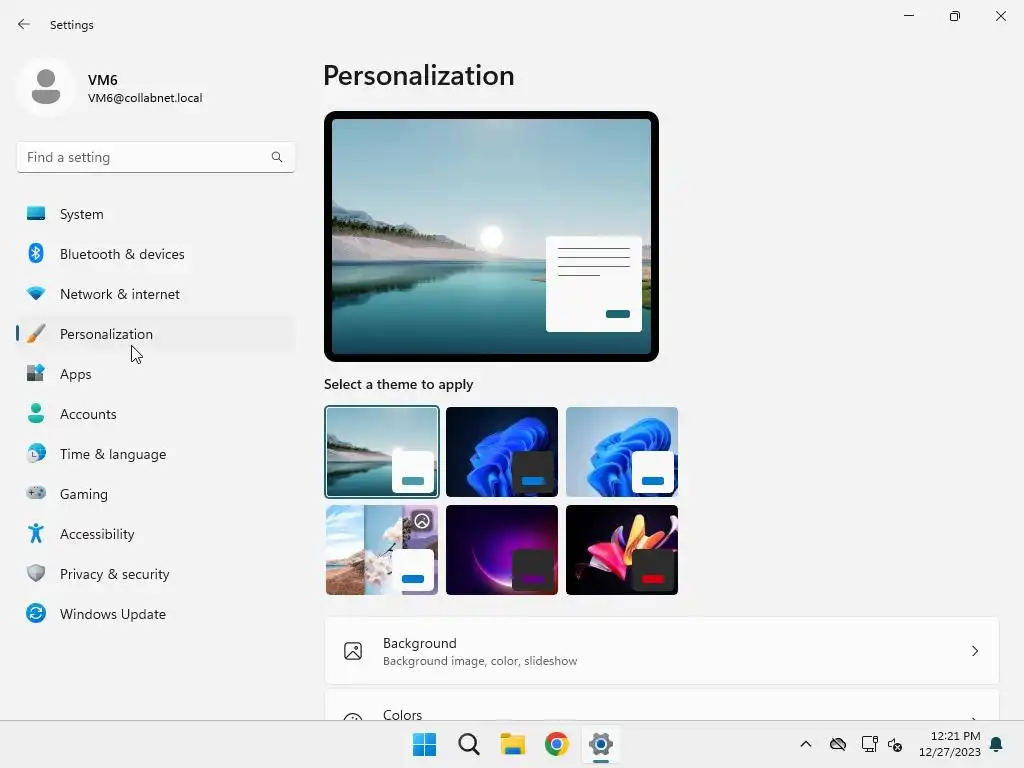Image resolution: width=1024 pixels, height=768 pixels.
Task: Select Privacy & security label
Action: [114, 574]
